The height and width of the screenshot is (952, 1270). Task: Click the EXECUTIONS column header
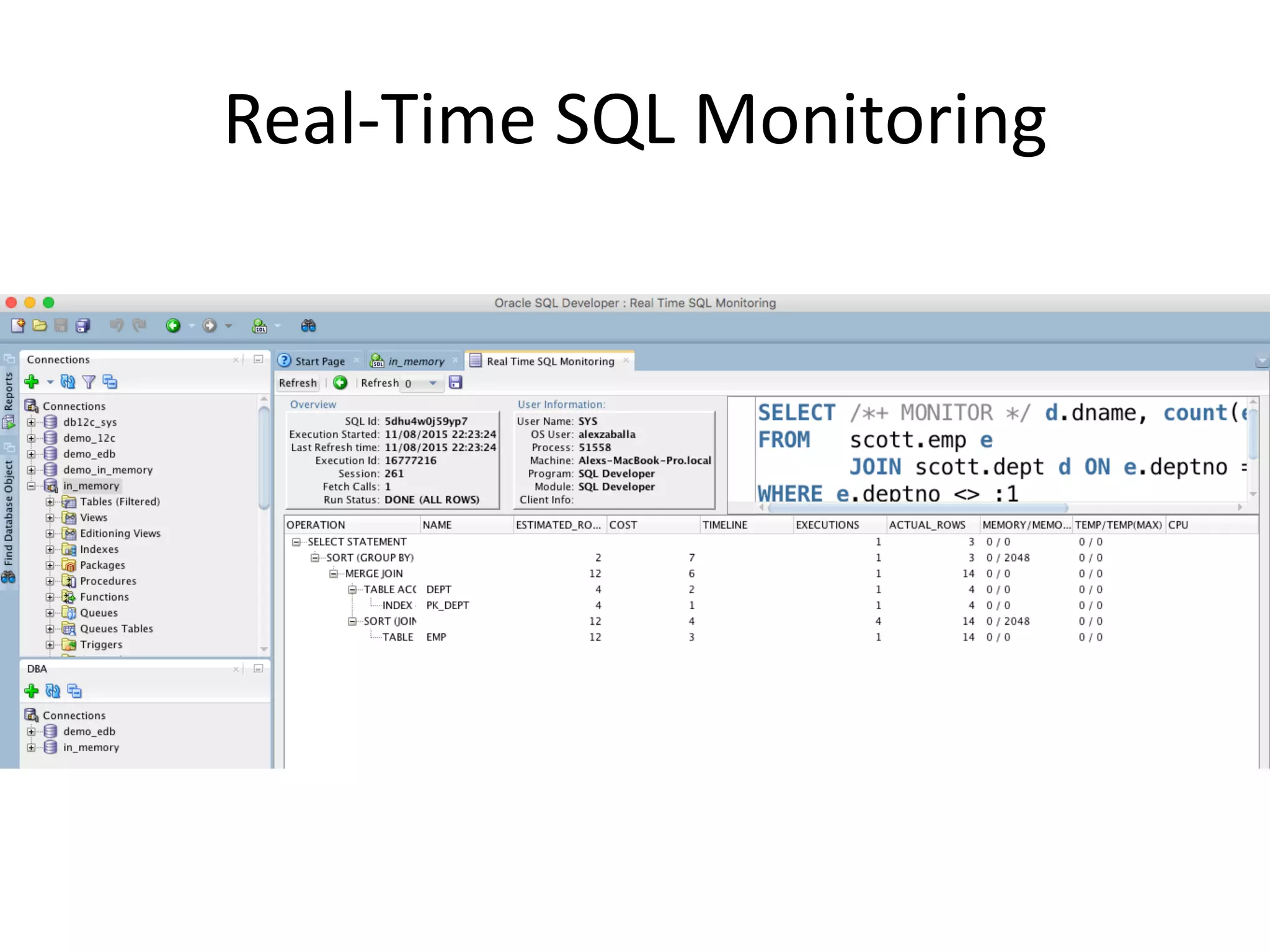840,525
